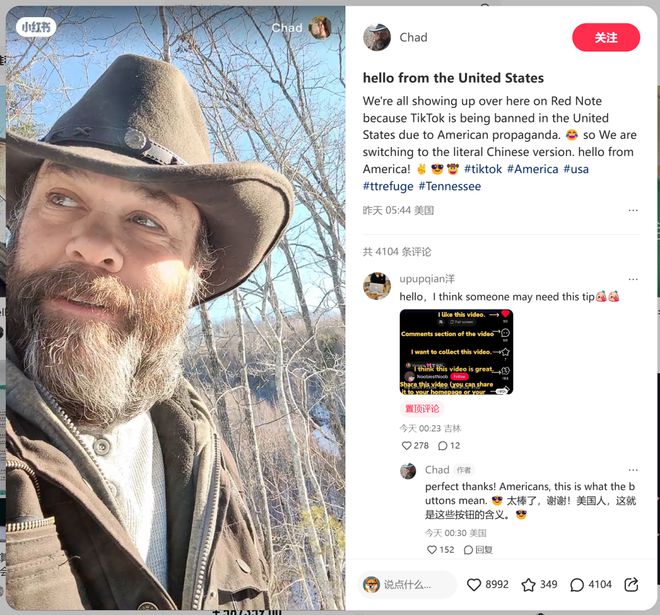Open the #tiktok hashtag link
Image resolution: width=660 pixels, height=615 pixels.
[x=483, y=169]
